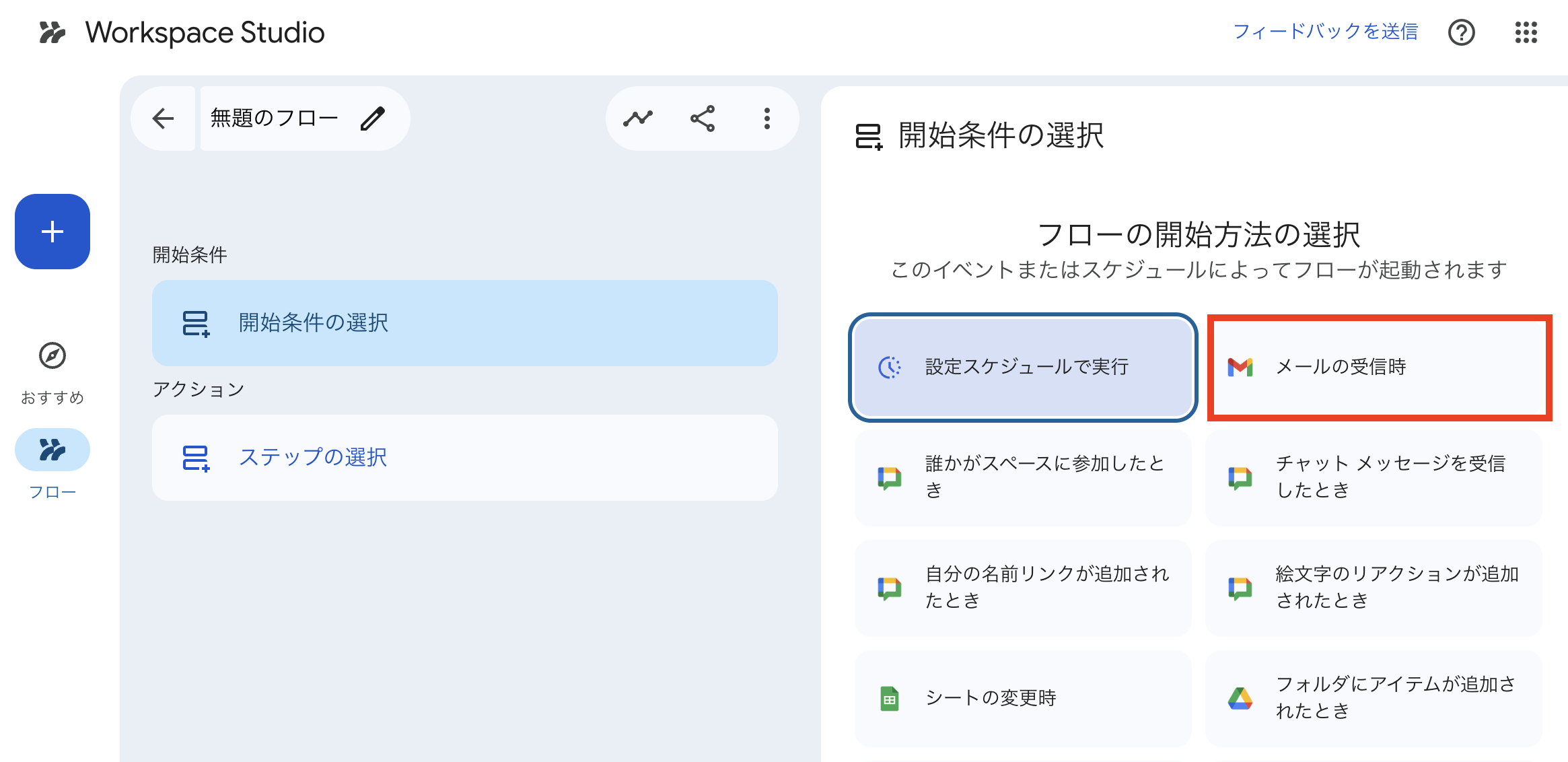Open the help question mark icon
1568x762 pixels.
pyautogui.click(x=1461, y=32)
